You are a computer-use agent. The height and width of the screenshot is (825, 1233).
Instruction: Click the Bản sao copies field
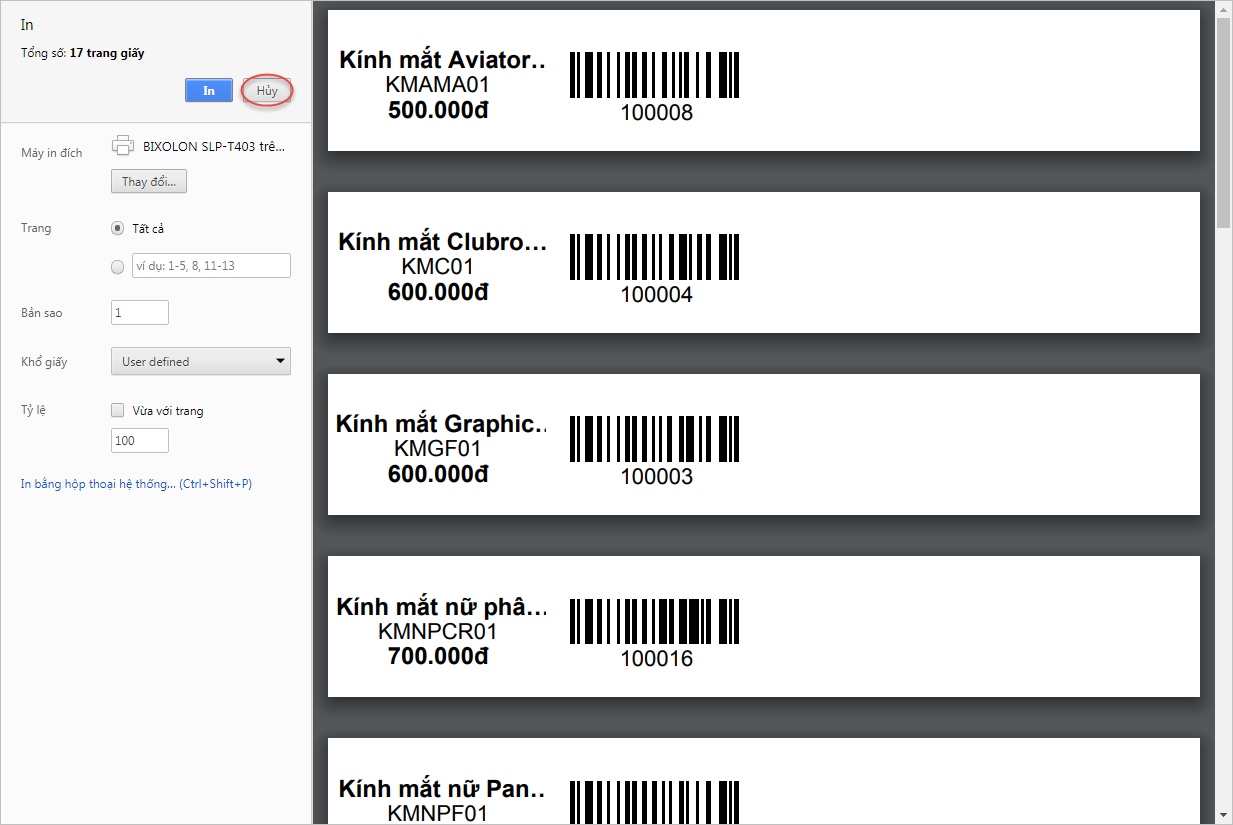pyautogui.click(x=140, y=313)
